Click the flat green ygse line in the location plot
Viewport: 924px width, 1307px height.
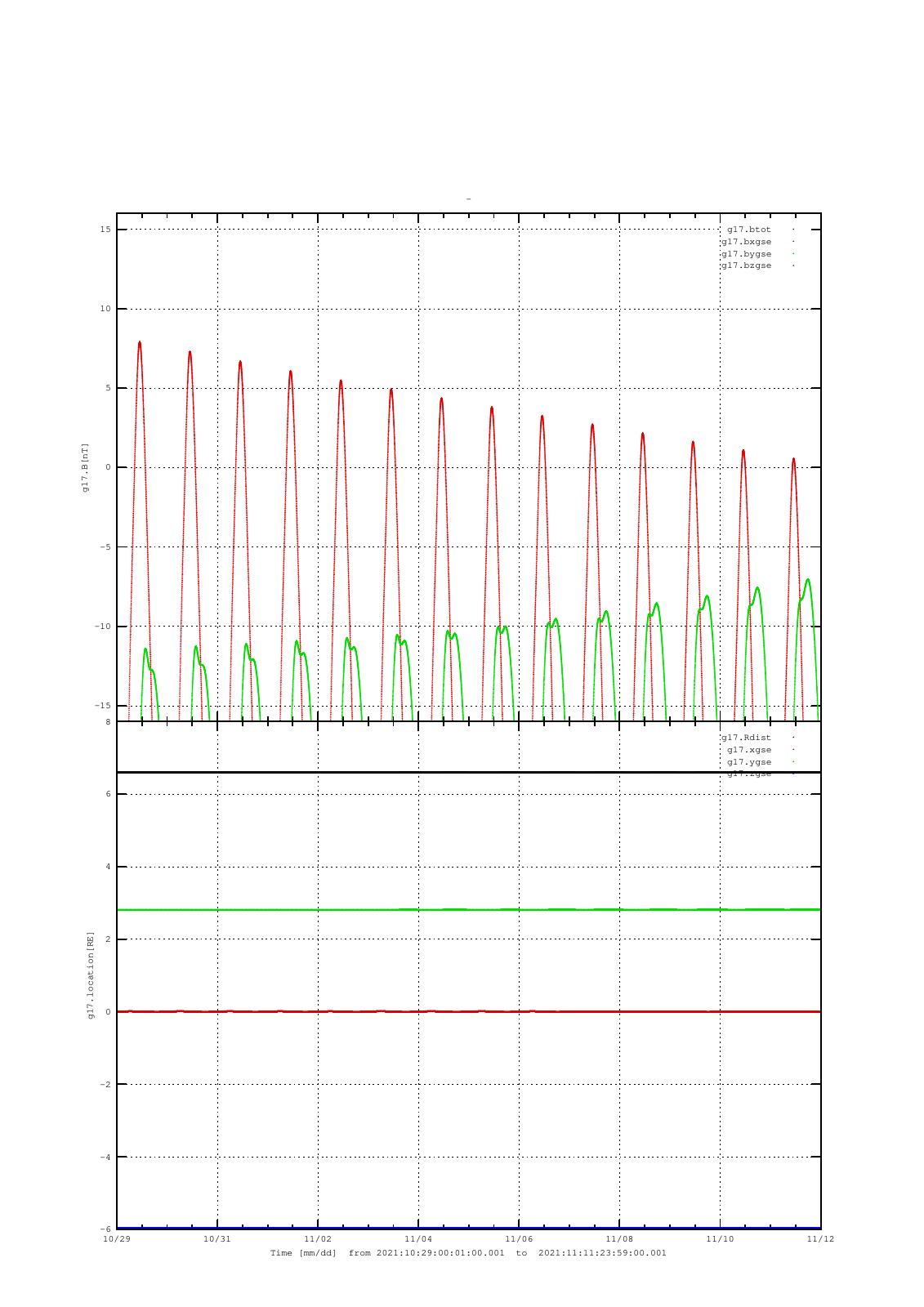click(x=469, y=909)
